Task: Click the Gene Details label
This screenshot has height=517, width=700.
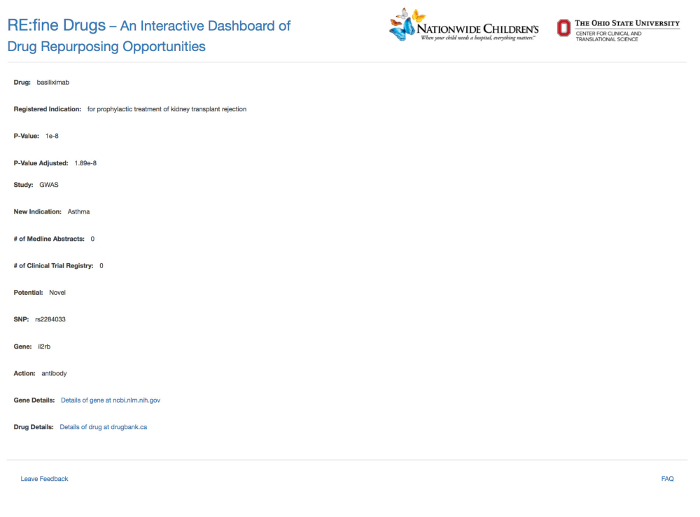Action: [x=34, y=400]
